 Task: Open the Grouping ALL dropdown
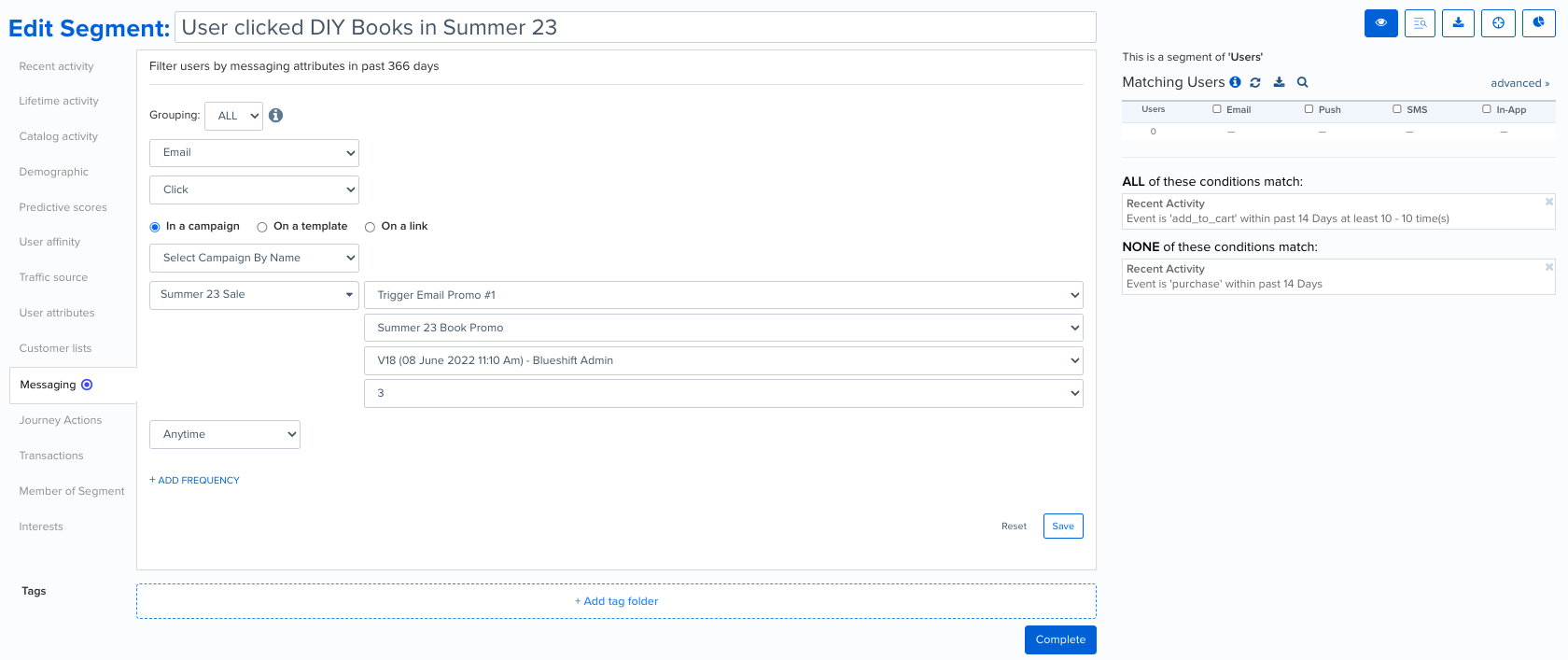[233, 116]
